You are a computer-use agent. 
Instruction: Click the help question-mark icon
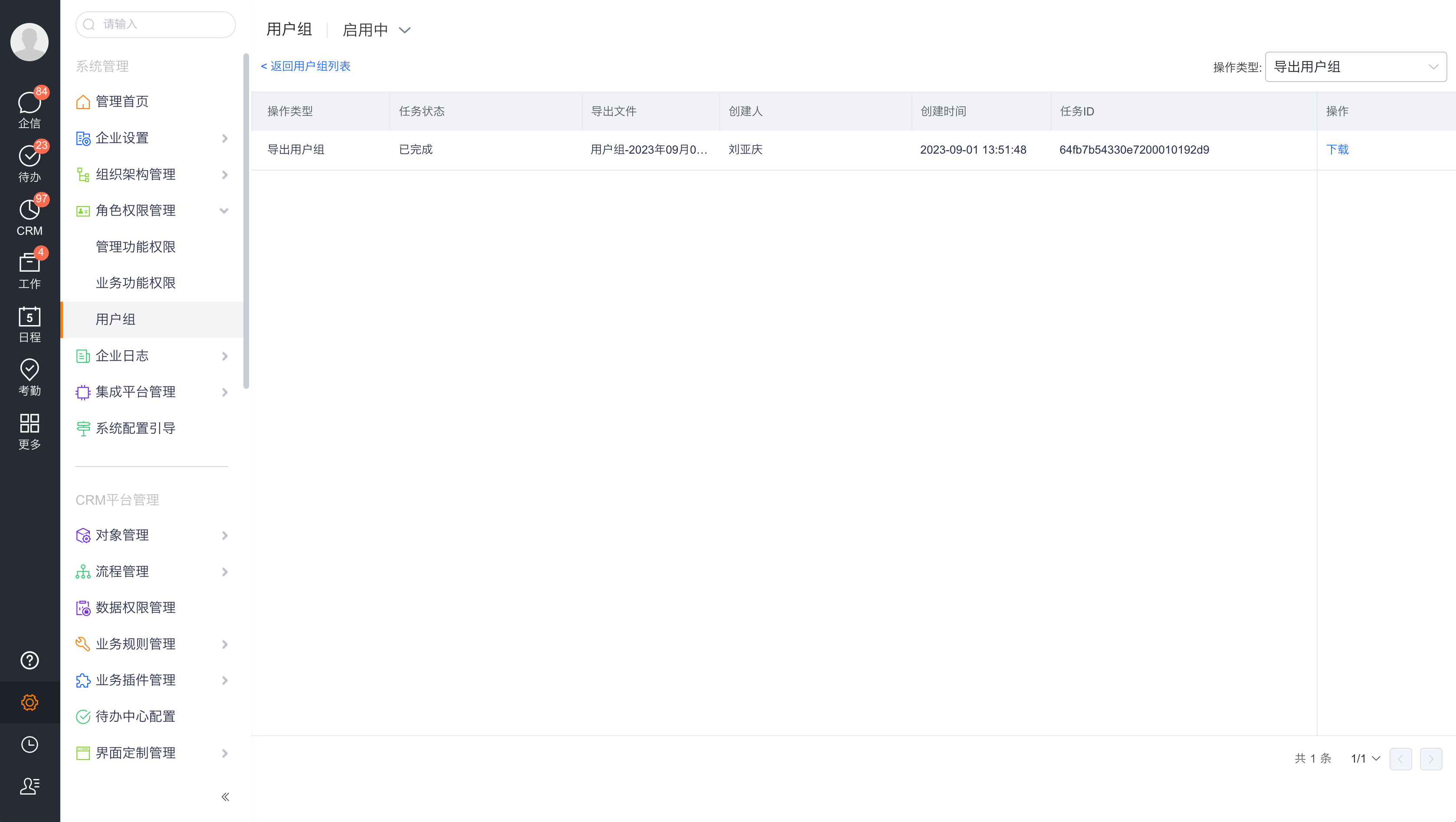[x=30, y=660]
